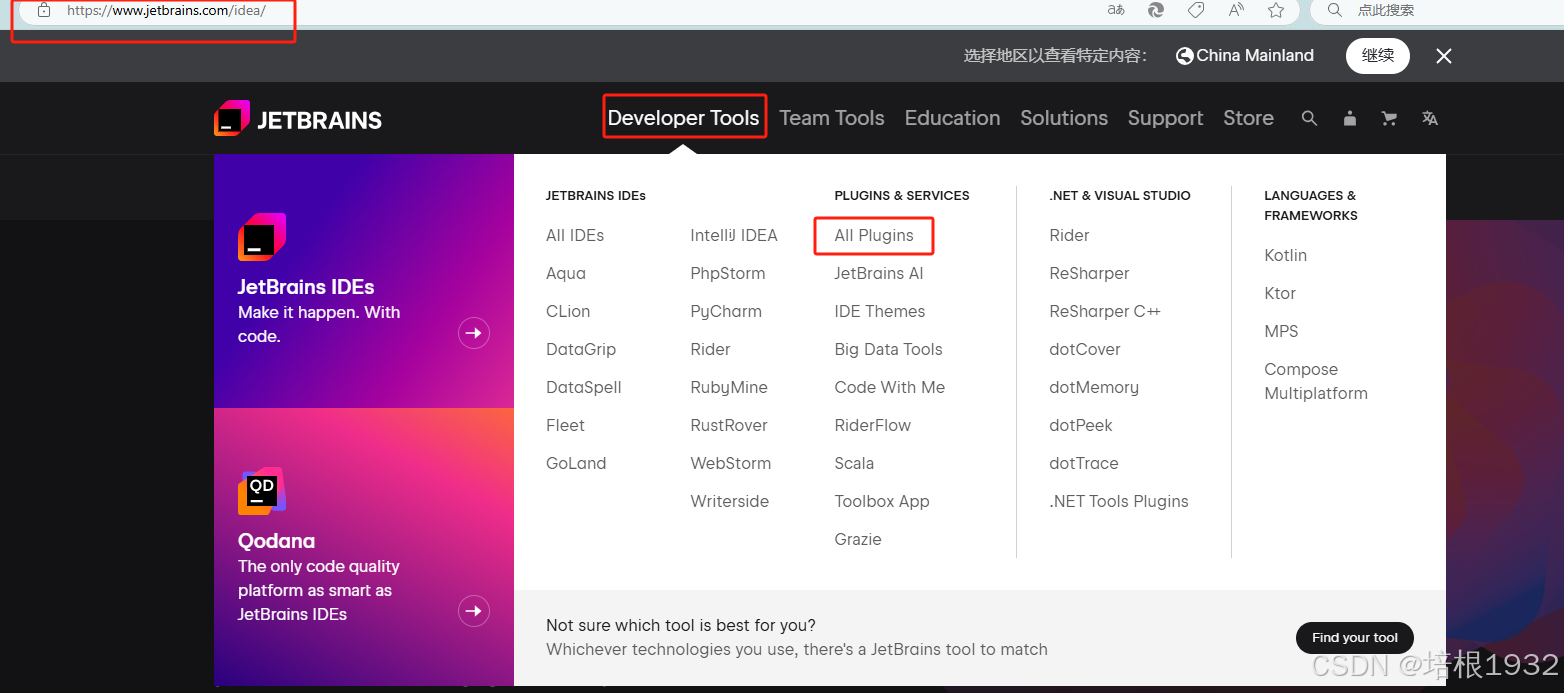Open the shopping cart icon

click(1389, 118)
